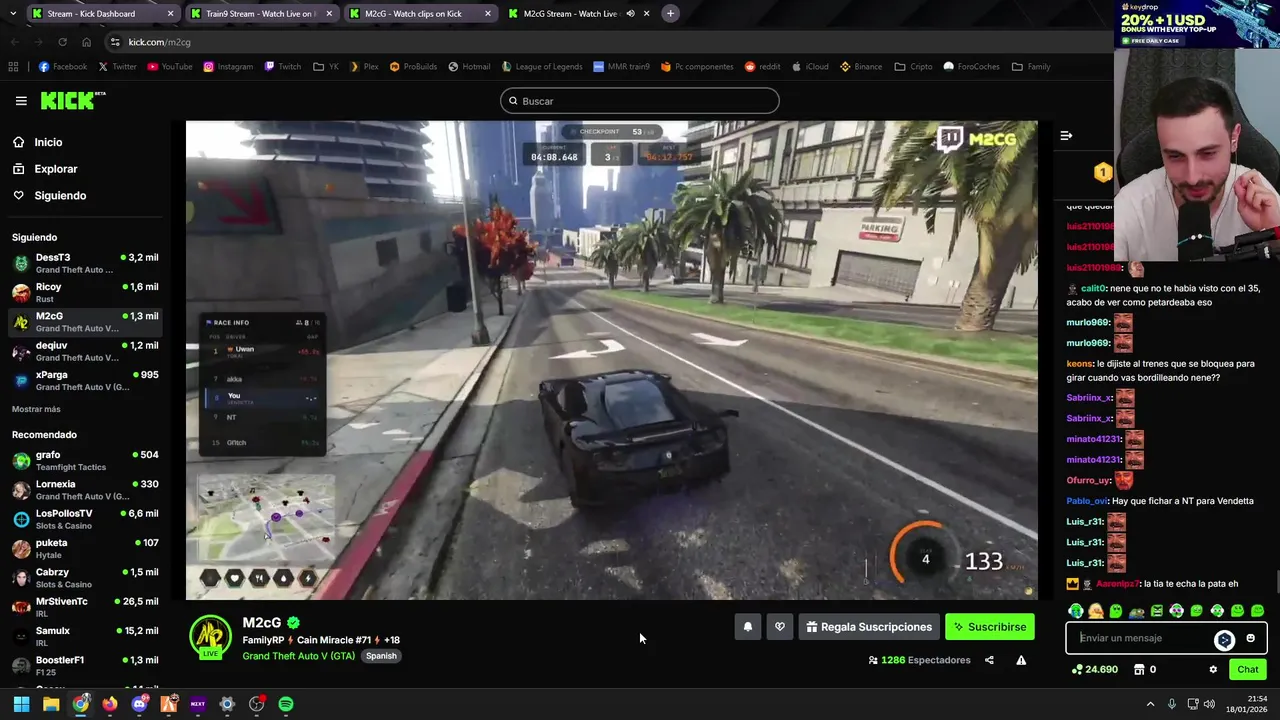Switch to M2cG clips on Kick tab
The width and height of the screenshot is (1280, 720).
point(418,14)
